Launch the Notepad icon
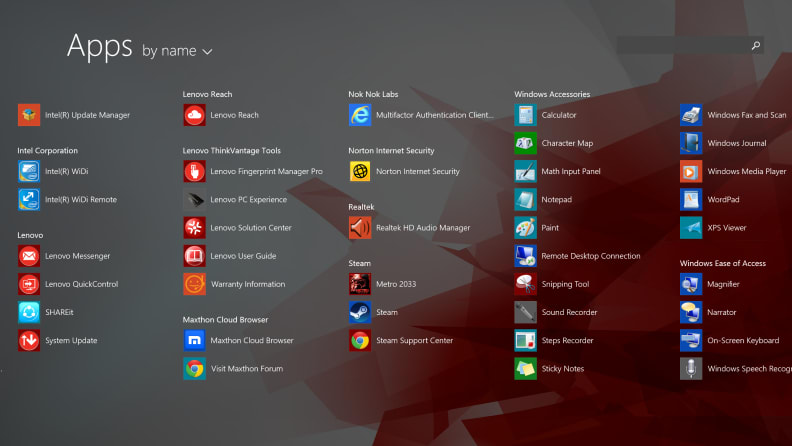Viewport: 792px width, 446px height. (525, 200)
